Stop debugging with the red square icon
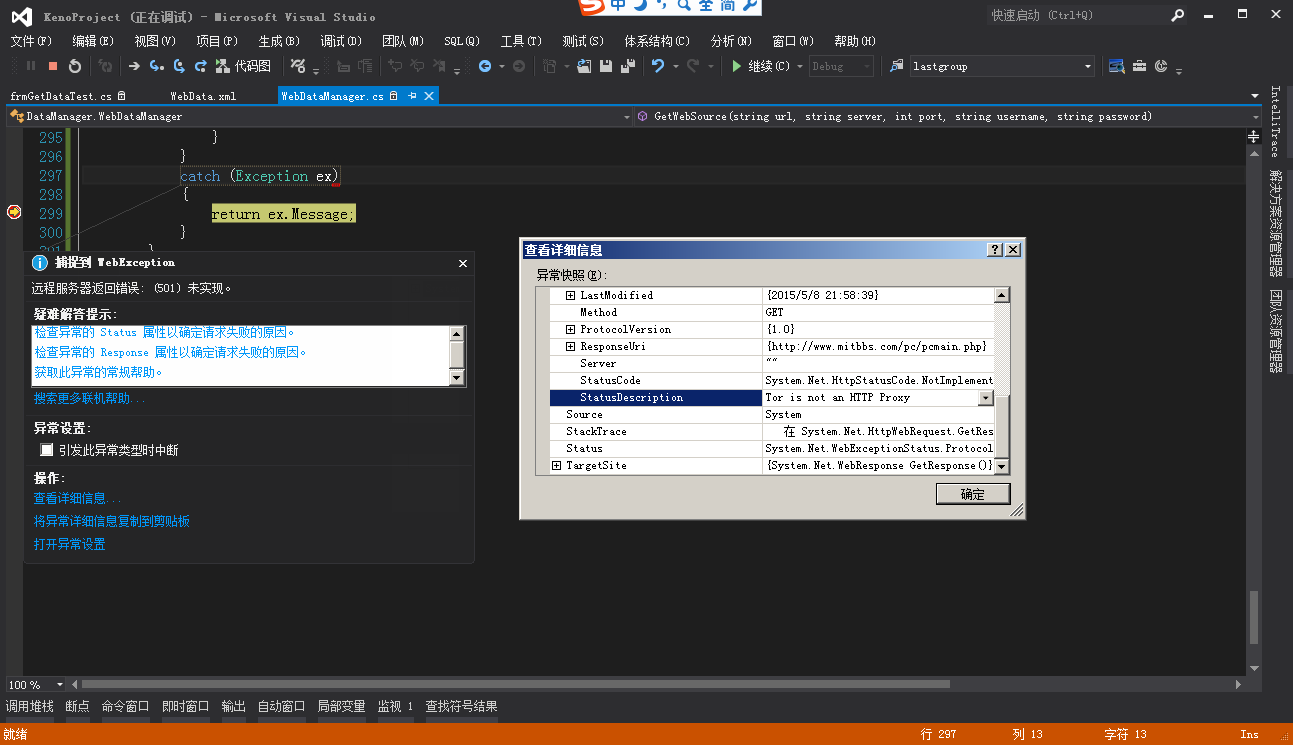This screenshot has width=1293, height=745. [x=53, y=66]
